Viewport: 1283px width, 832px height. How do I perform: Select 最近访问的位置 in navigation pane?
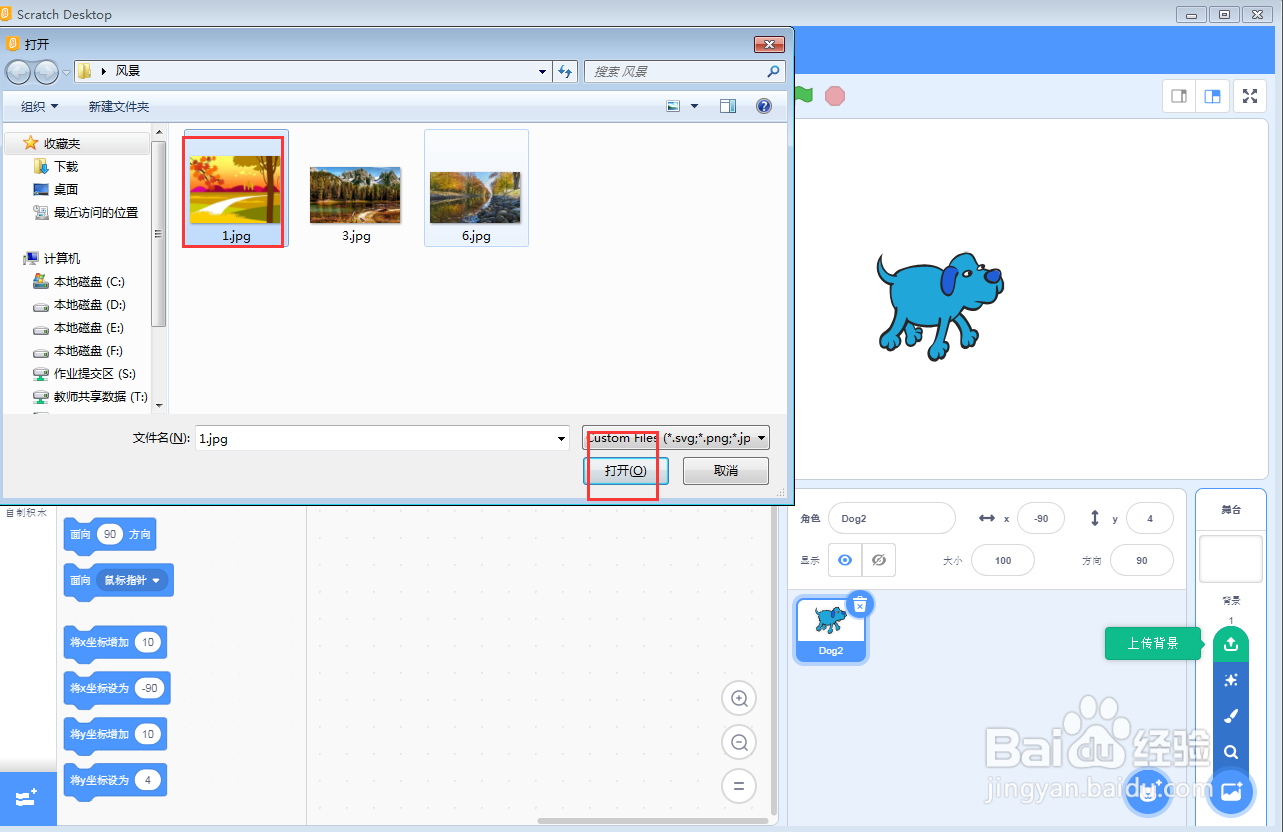point(96,212)
